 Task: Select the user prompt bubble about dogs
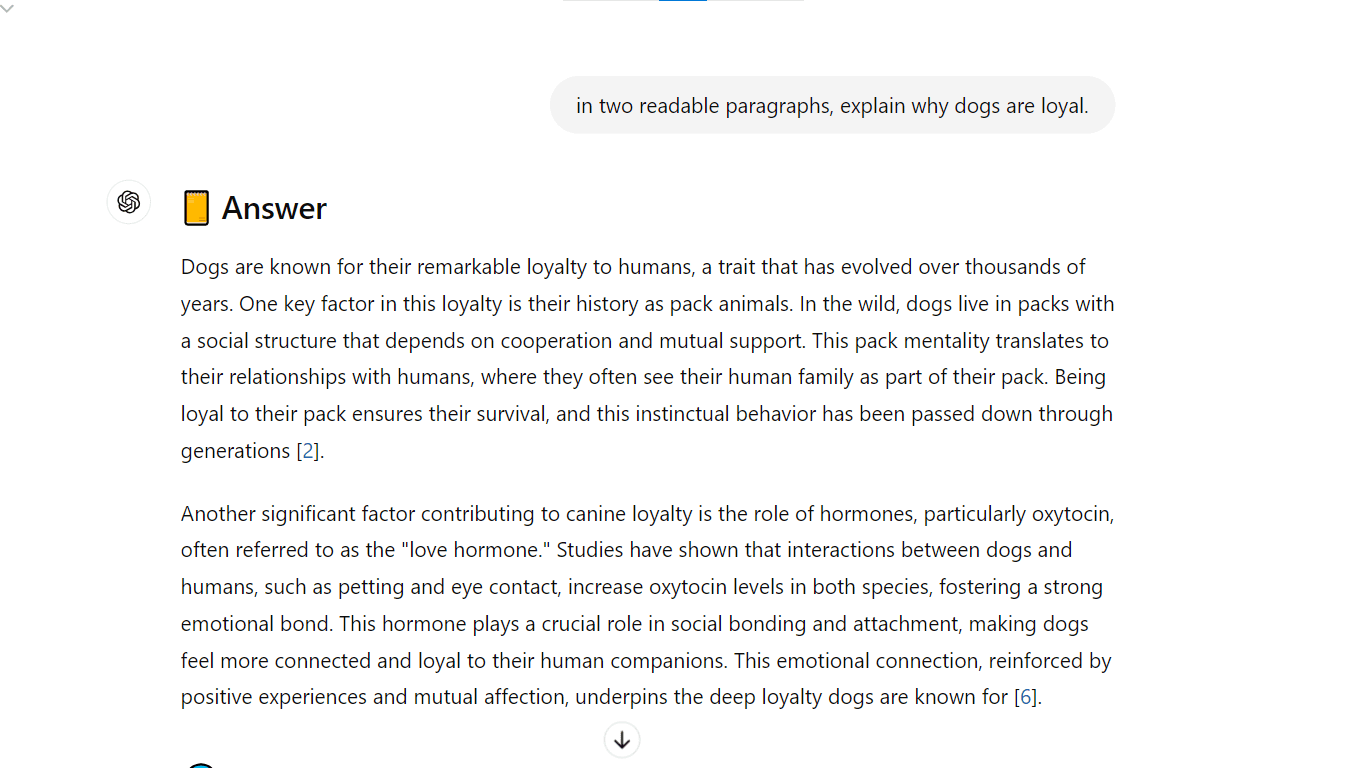tap(832, 105)
